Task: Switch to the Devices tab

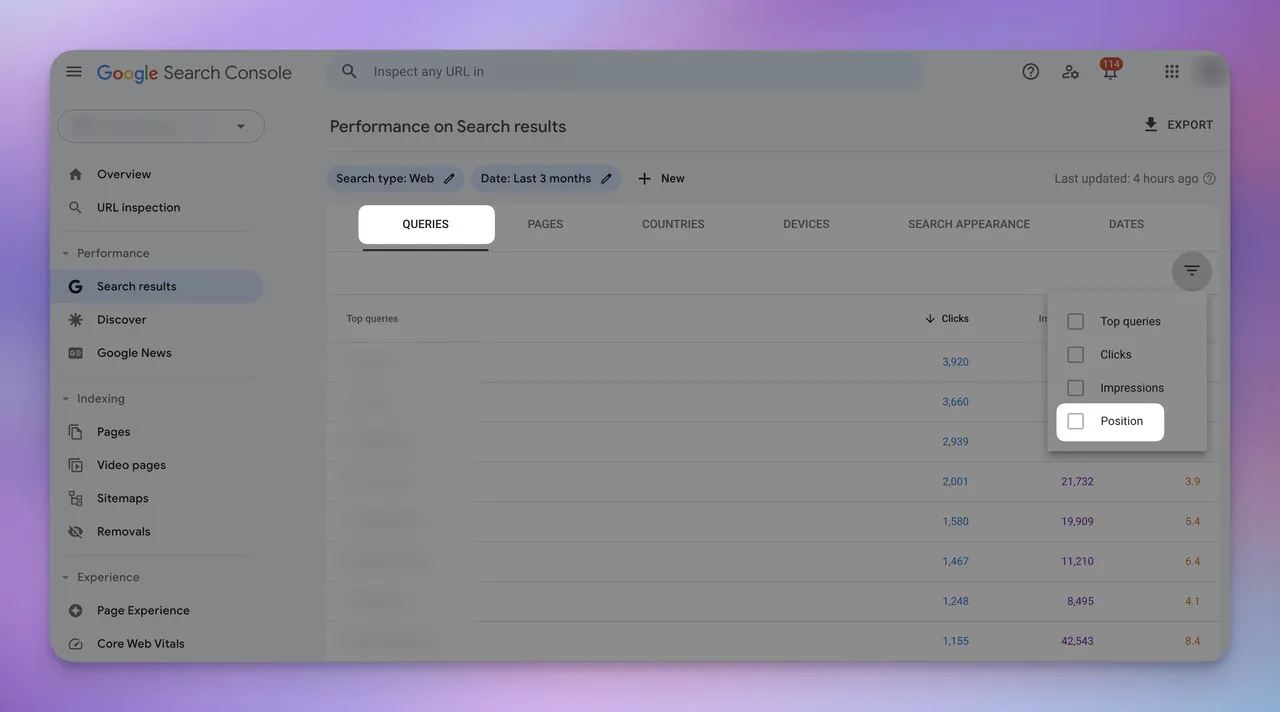Action: pos(806,224)
